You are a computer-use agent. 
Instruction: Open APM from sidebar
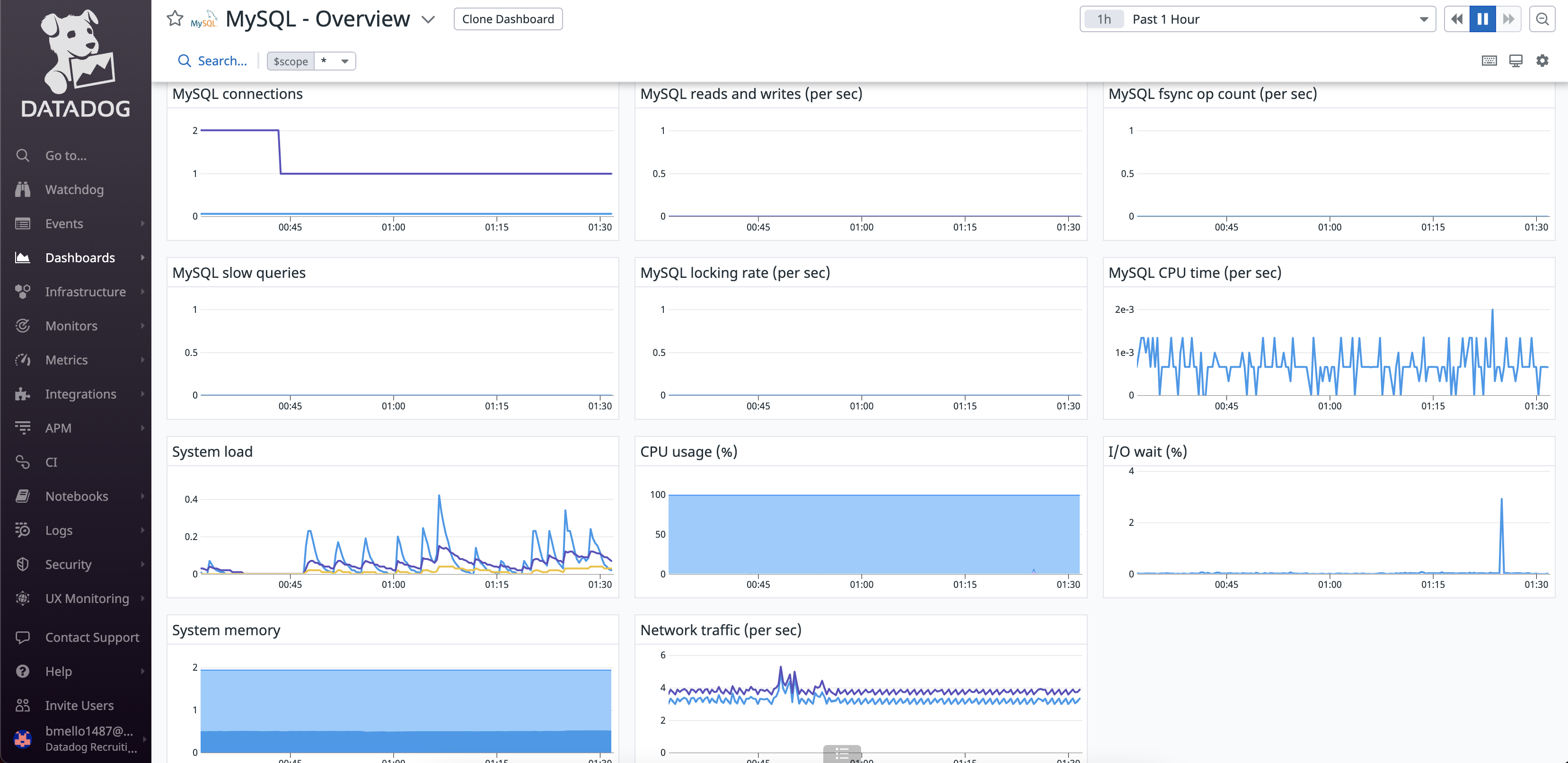coord(59,428)
